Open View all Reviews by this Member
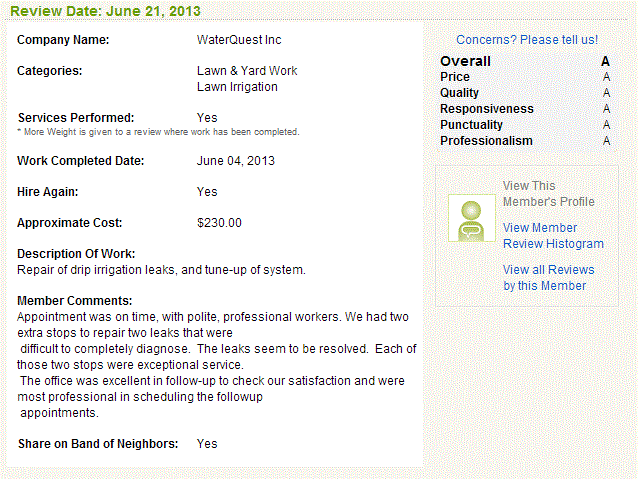 click(548, 278)
